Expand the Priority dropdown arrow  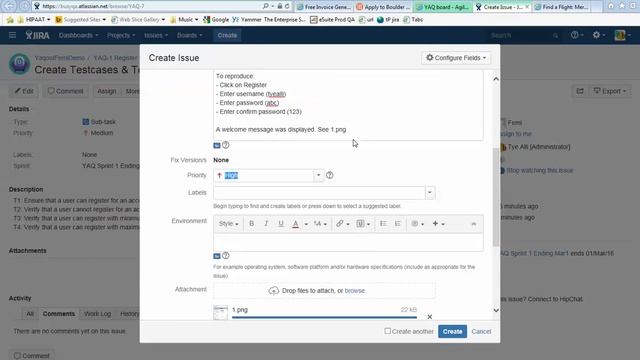click(319, 176)
